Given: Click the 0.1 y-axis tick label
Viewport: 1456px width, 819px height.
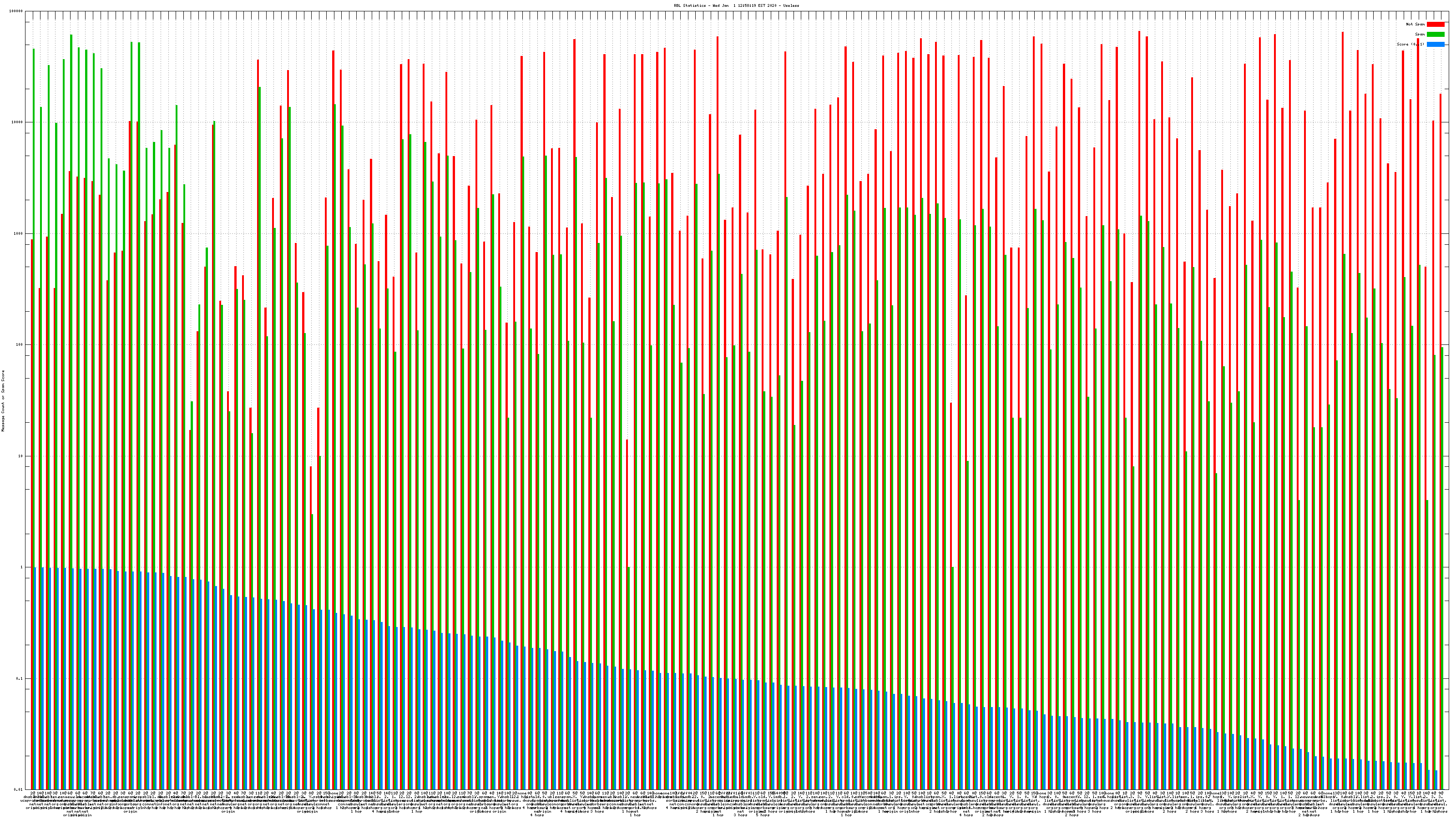Looking at the screenshot, I should pos(20,679).
